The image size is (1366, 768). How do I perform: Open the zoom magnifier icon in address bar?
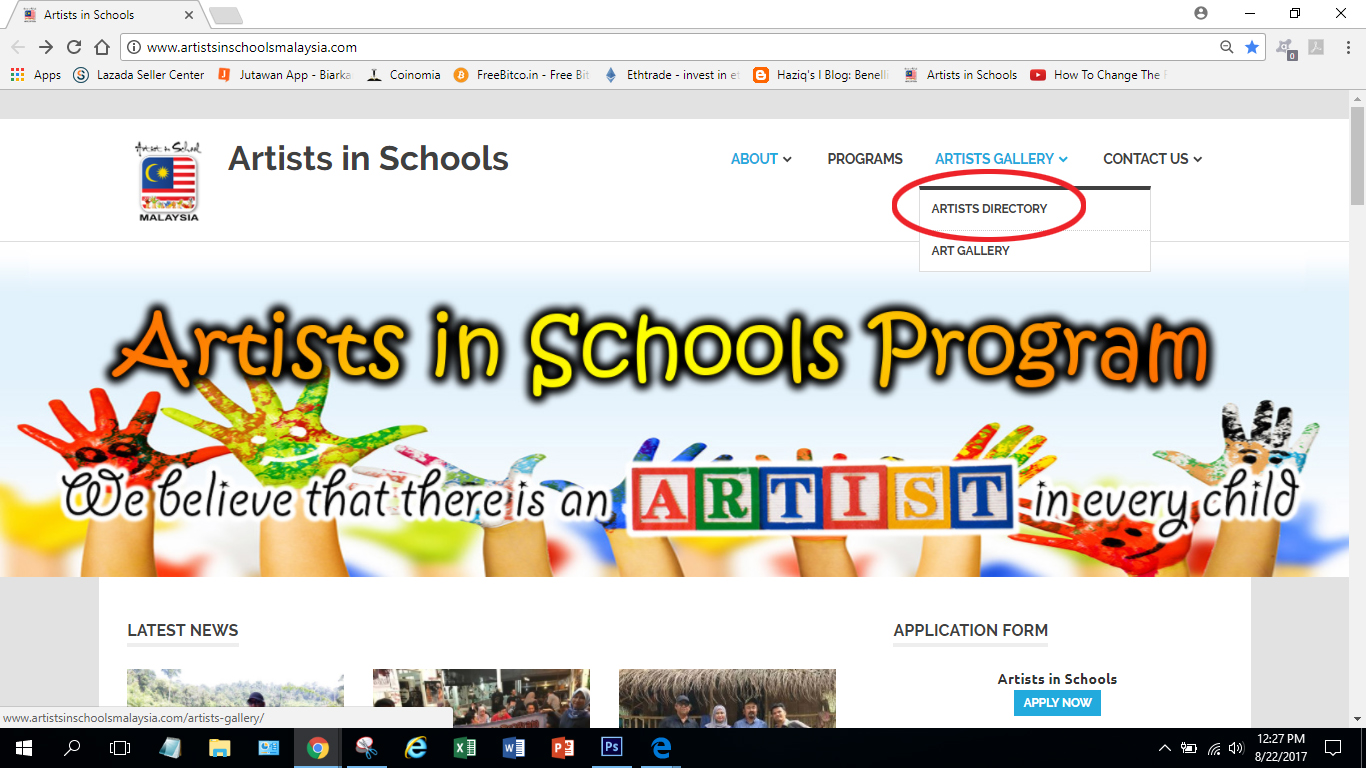click(1226, 47)
